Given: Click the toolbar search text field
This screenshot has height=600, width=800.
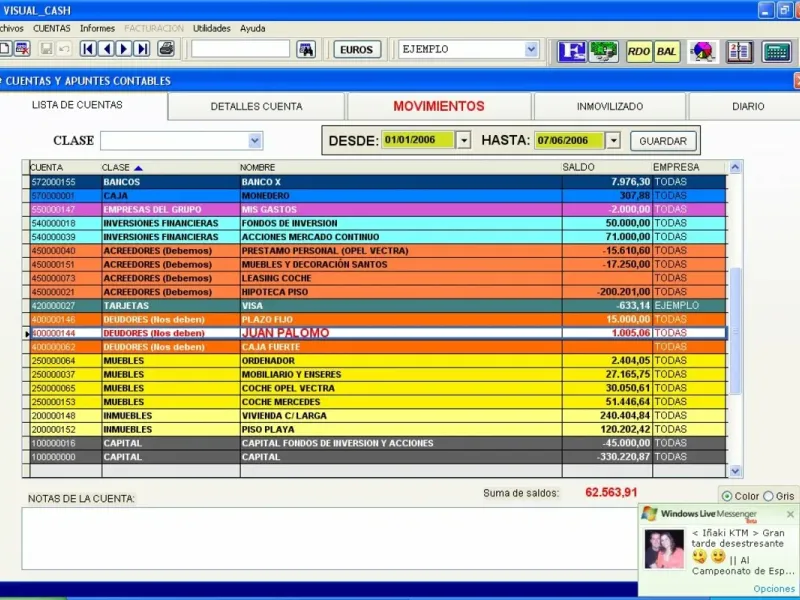Looking at the screenshot, I should click(240, 49).
